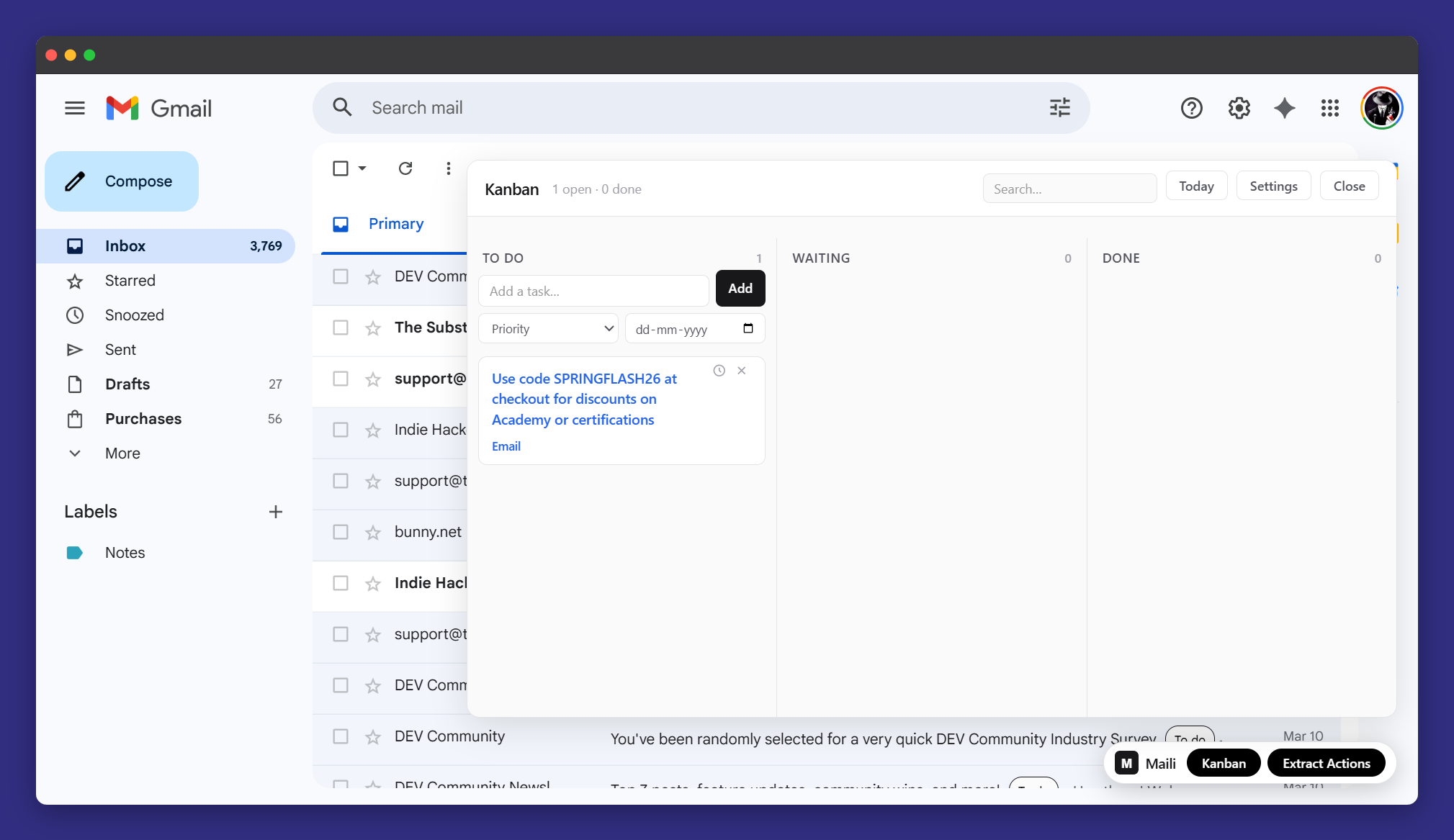
Task: Click the Extract Actions button
Action: 1327,763
